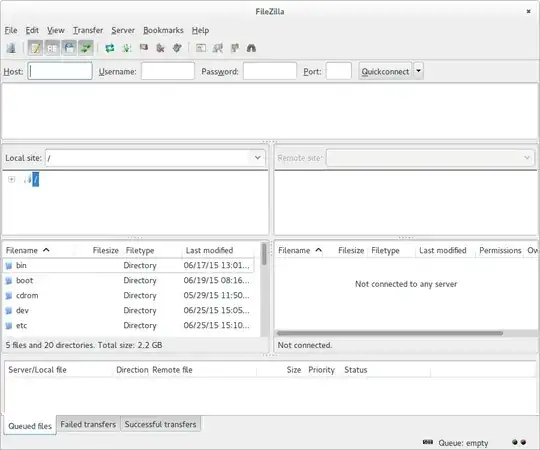Click the etc folder icon
The width and height of the screenshot is (540, 450).
(9, 326)
